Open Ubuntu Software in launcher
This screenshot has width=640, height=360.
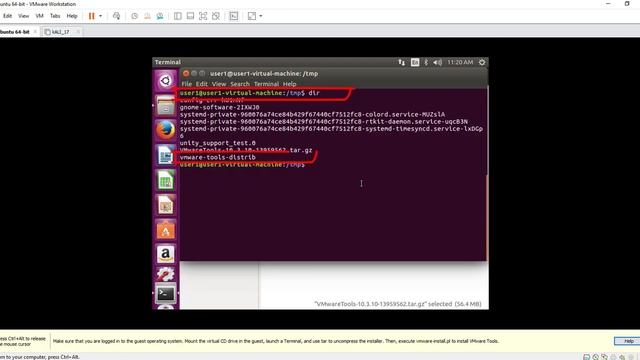(x=165, y=230)
